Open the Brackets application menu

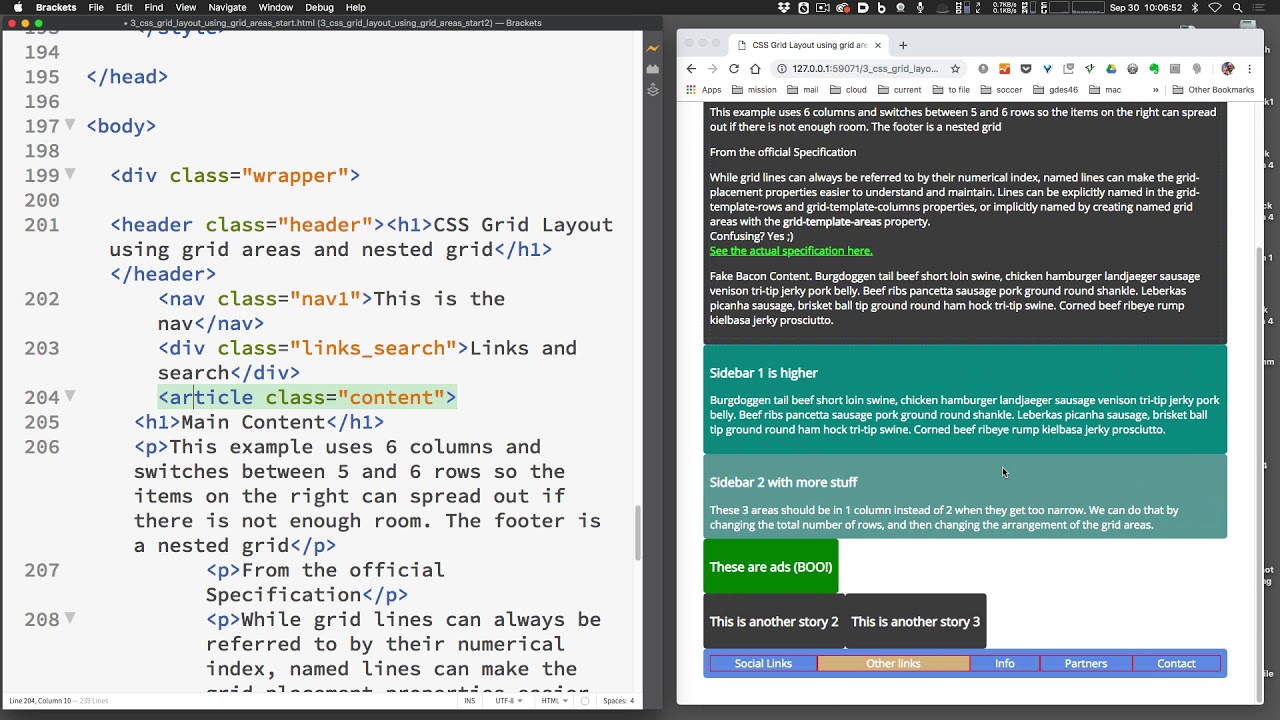click(56, 8)
